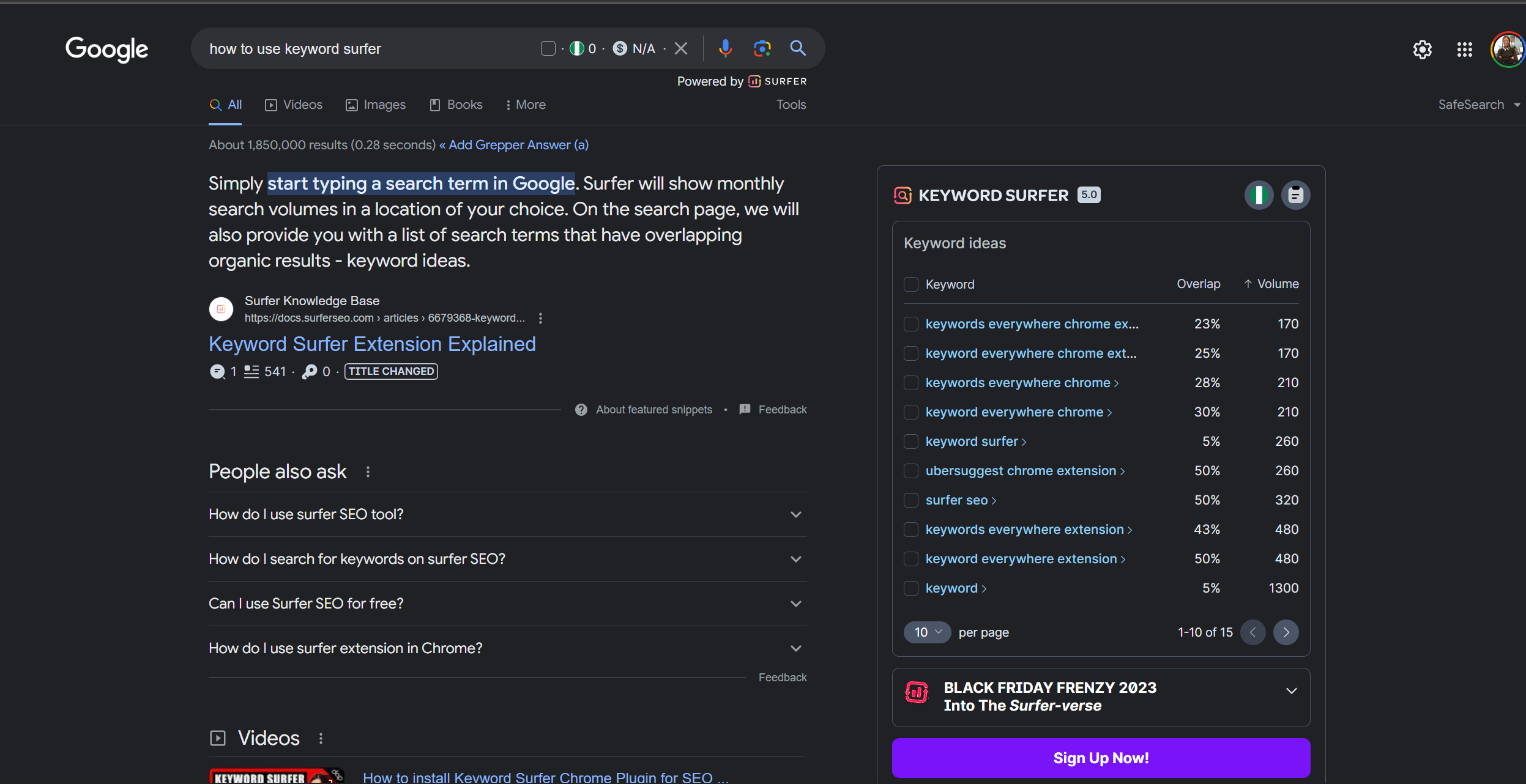The image size is (1526, 784).
Task: Clear the search box with X
Action: pyautogui.click(x=681, y=48)
